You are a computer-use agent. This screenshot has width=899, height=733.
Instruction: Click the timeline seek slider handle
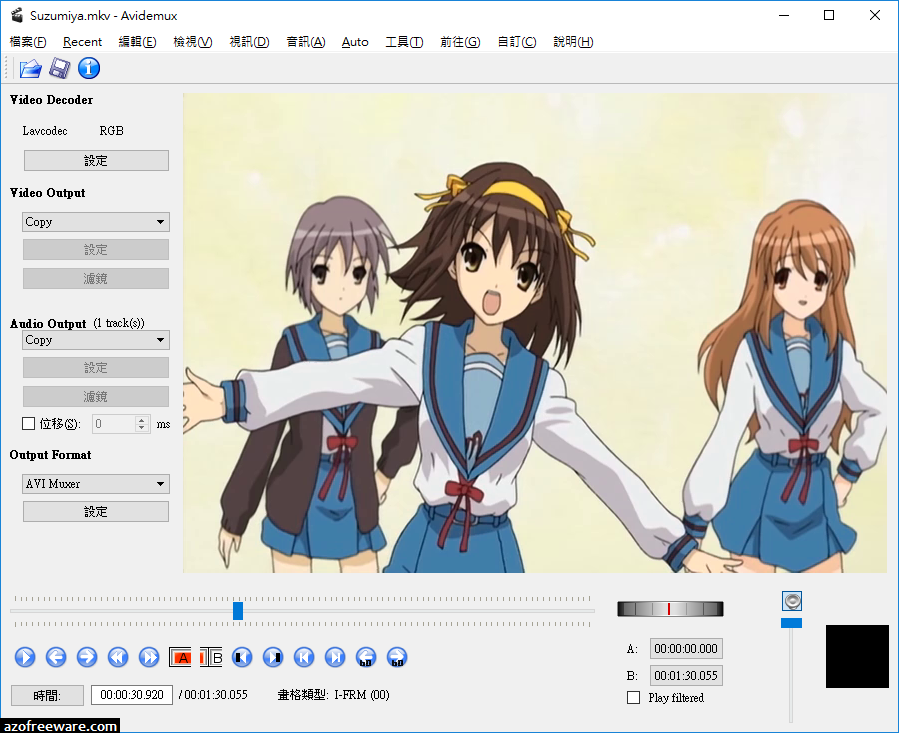coord(238,611)
